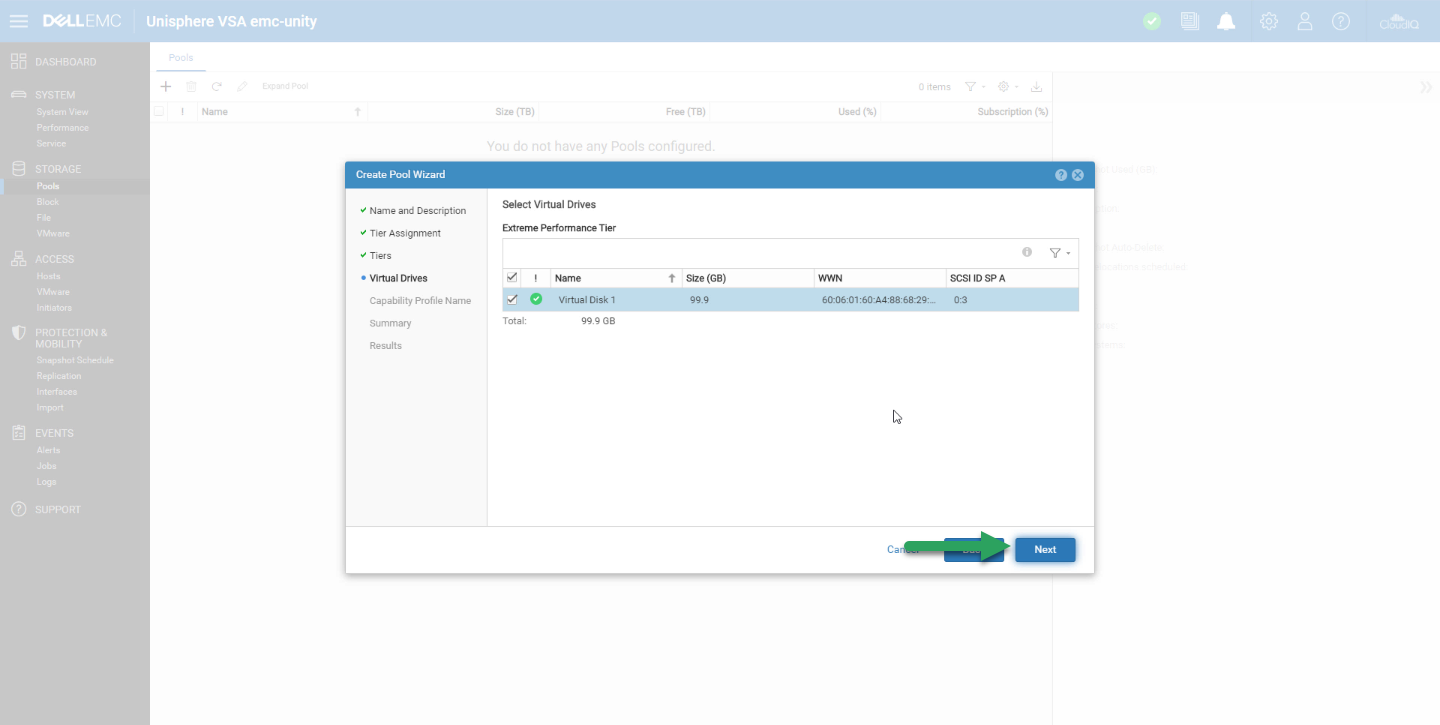Click the info icon above the virtual drives table
Image resolution: width=1440 pixels, height=725 pixels.
[1027, 252]
